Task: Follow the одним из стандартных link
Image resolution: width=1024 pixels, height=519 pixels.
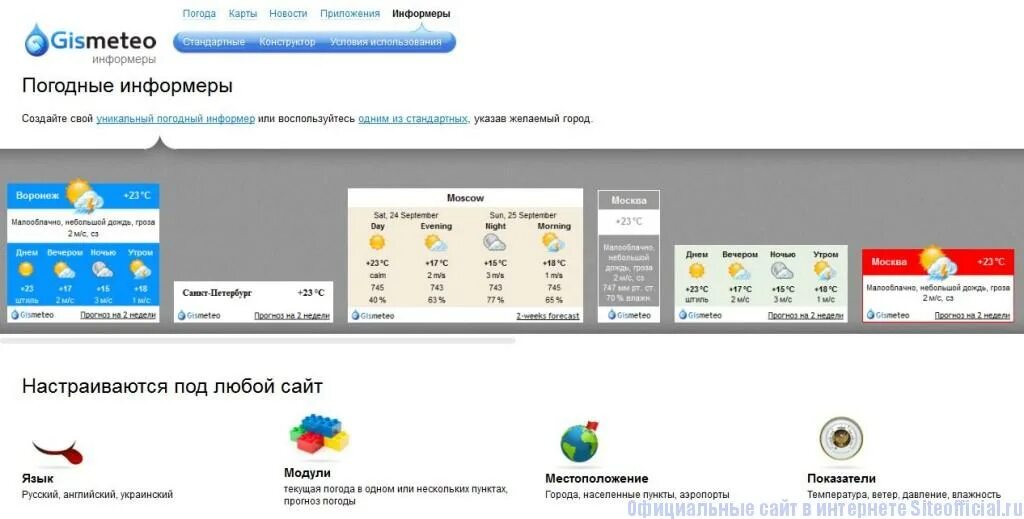Action: pyautogui.click(x=413, y=119)
